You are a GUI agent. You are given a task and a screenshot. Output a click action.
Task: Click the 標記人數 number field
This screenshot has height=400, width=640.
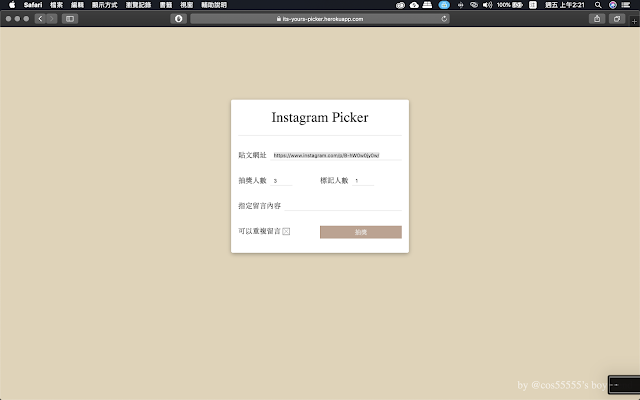click(363, 180)
